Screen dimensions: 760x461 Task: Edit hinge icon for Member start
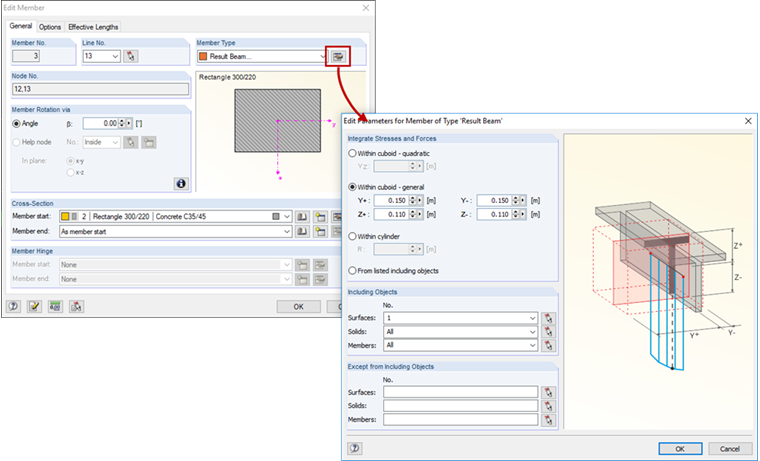point(320,265)
